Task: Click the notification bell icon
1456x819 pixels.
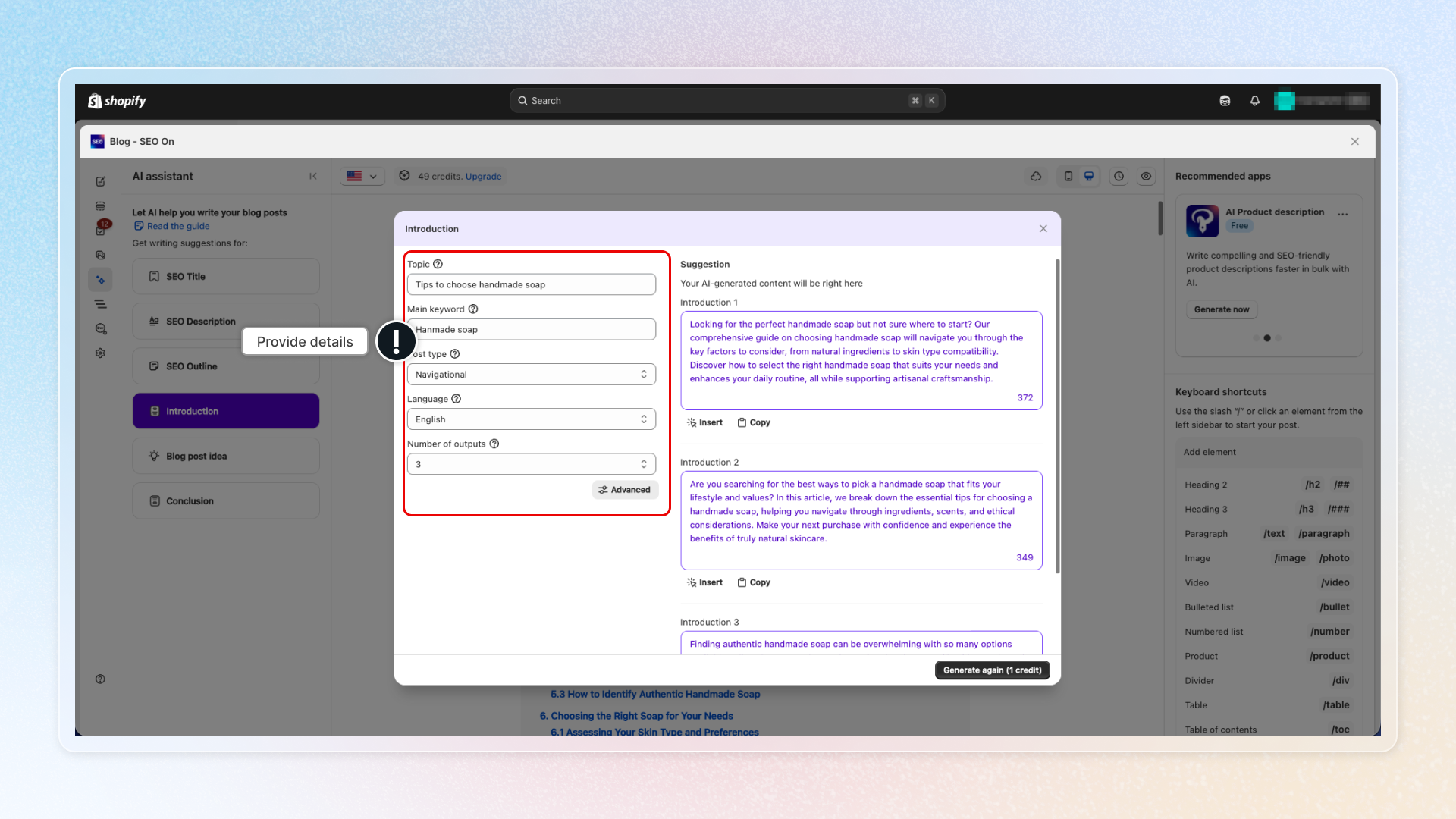Action: pyautogui.click(x=1255, y=101)
